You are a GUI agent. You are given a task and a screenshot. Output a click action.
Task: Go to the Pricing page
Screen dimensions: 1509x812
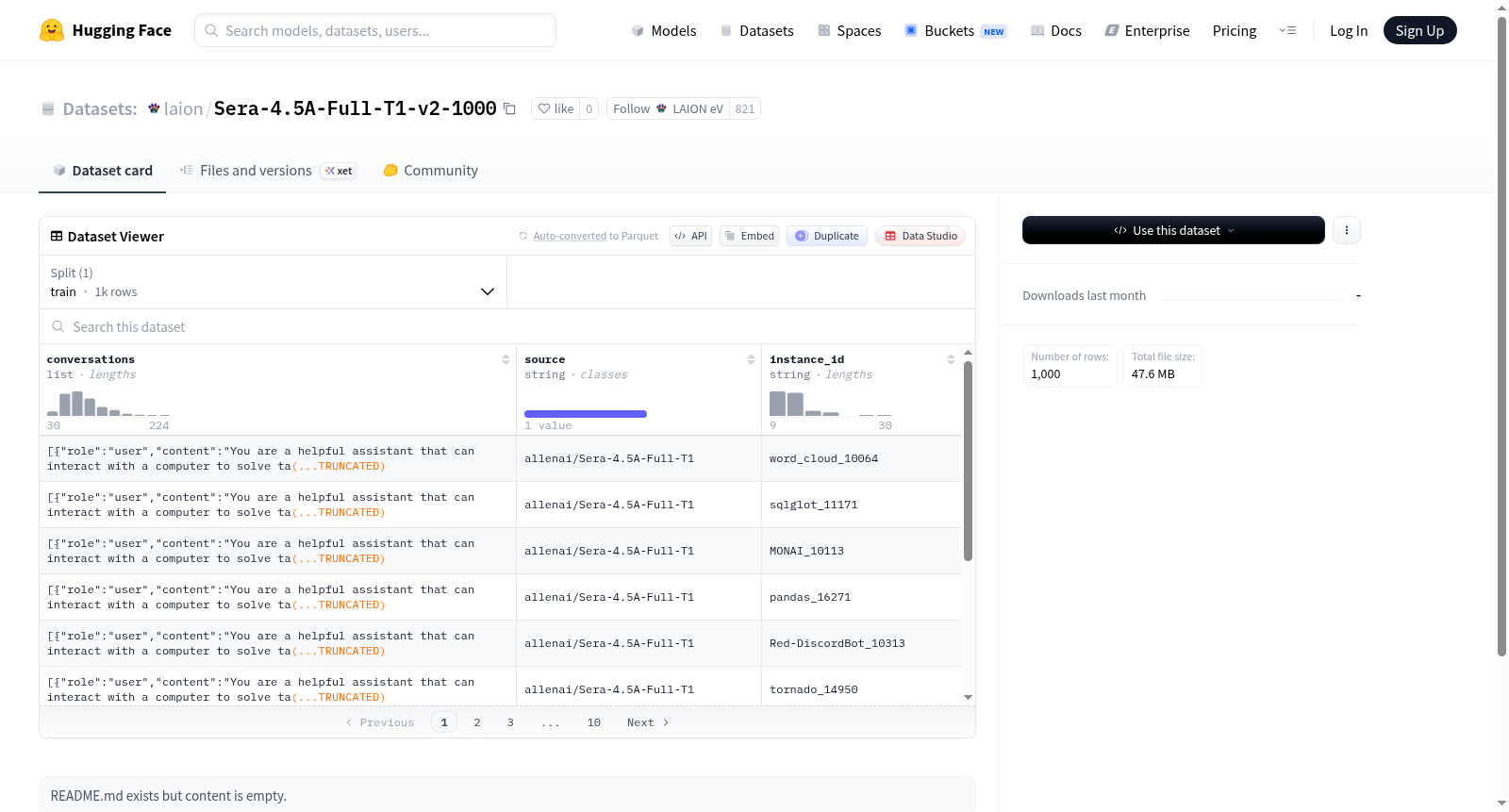pos(1235,30)
